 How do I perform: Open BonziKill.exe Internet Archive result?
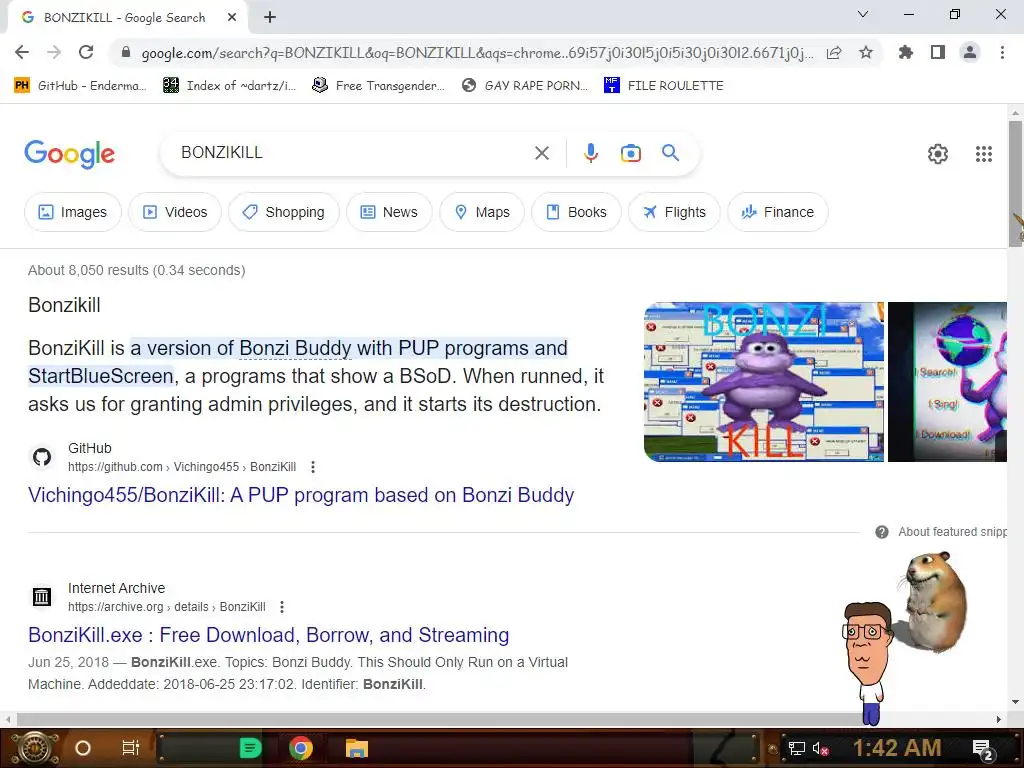(268, 635)
